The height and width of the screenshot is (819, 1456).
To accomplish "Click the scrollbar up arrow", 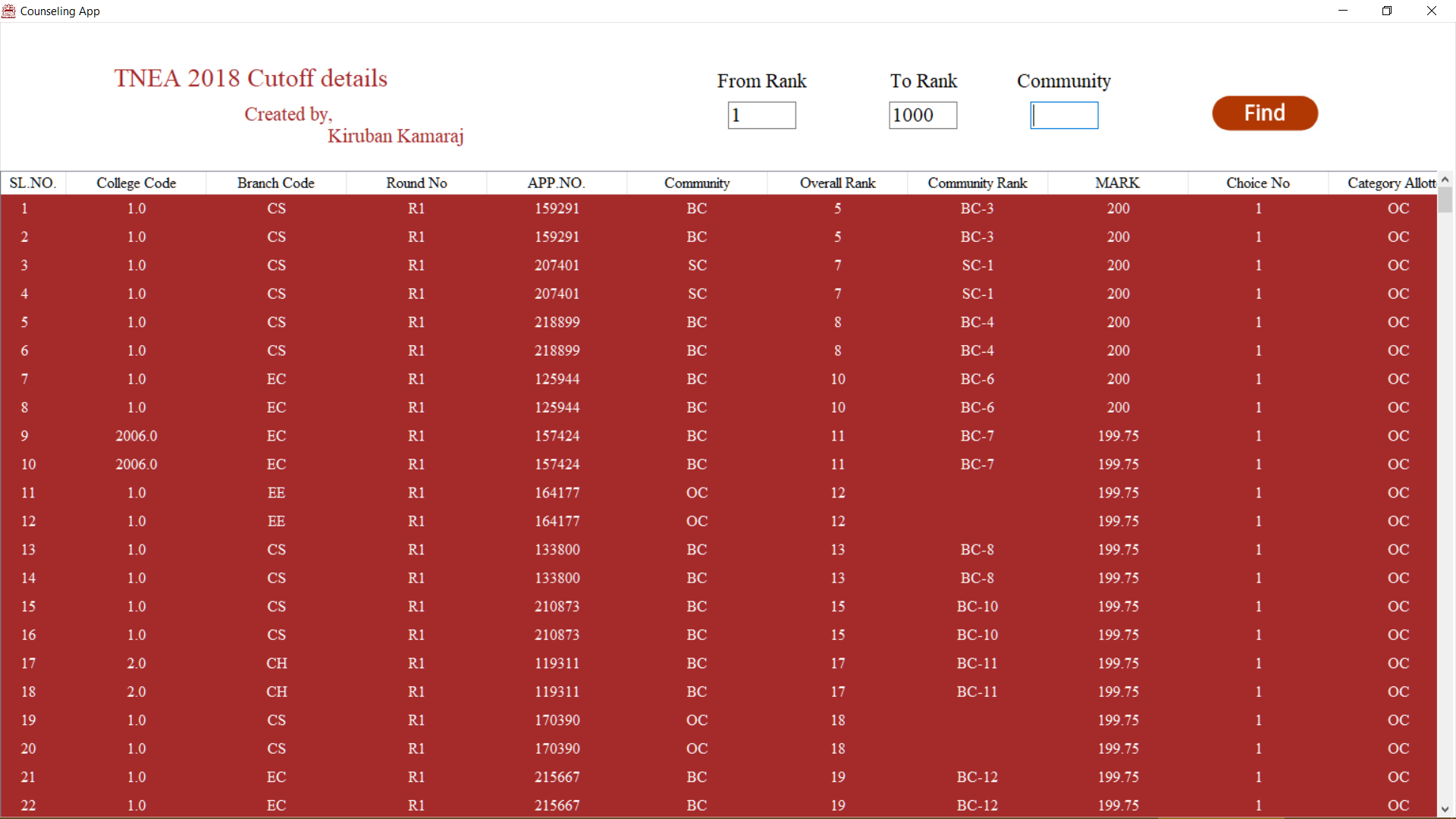I will [1445, 180].
